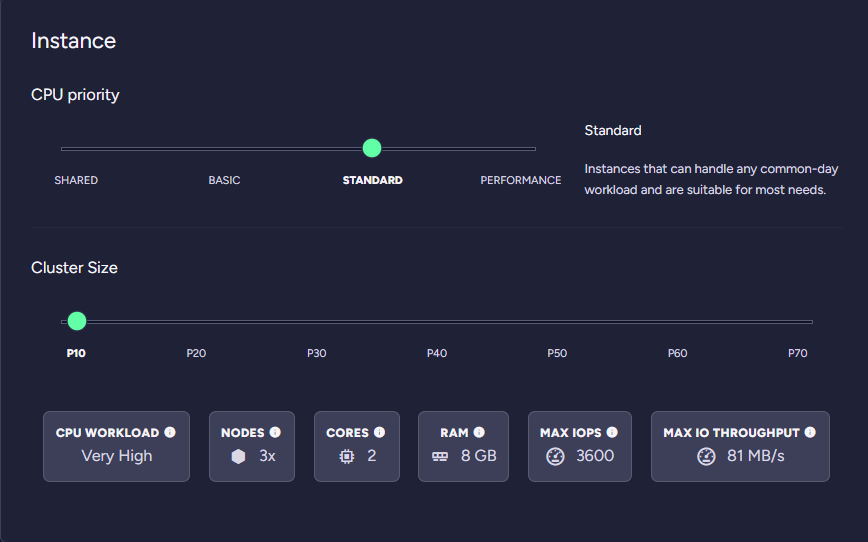Click the Cores info icon
This screenshot has height=542, width=868.
click(x=379, y=433)
